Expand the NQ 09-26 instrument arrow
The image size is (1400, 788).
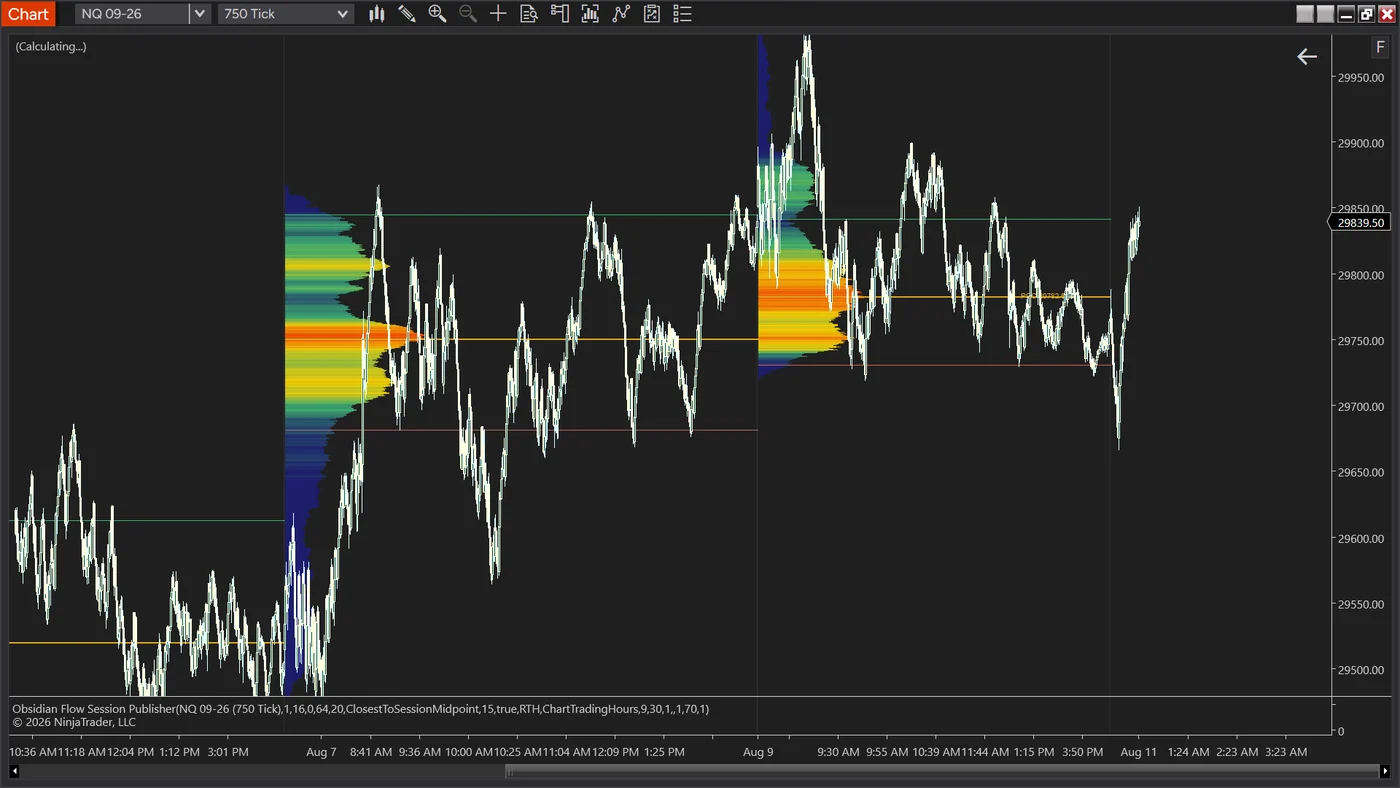click(x=200, y=14)
